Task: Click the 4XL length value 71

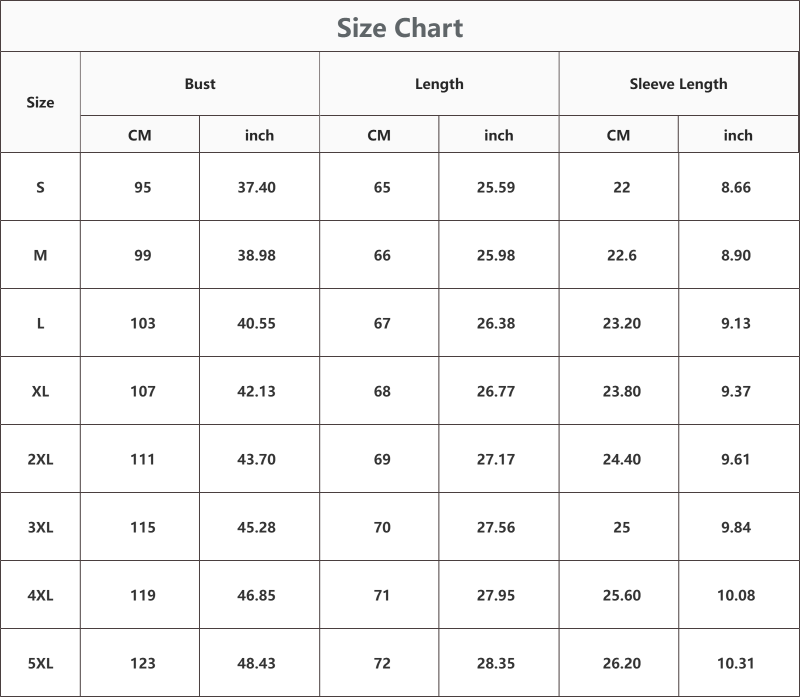Action: click(382, 595)
